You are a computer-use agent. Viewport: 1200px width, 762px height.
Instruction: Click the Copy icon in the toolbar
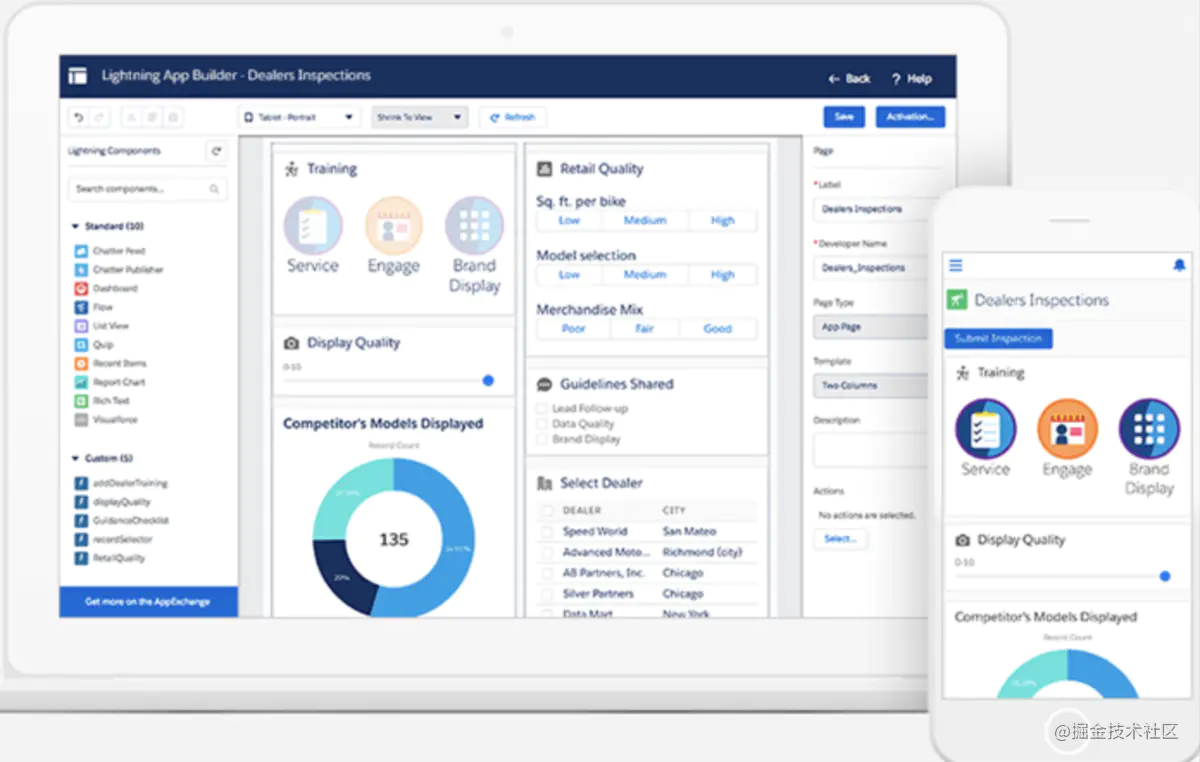(153, 117)
